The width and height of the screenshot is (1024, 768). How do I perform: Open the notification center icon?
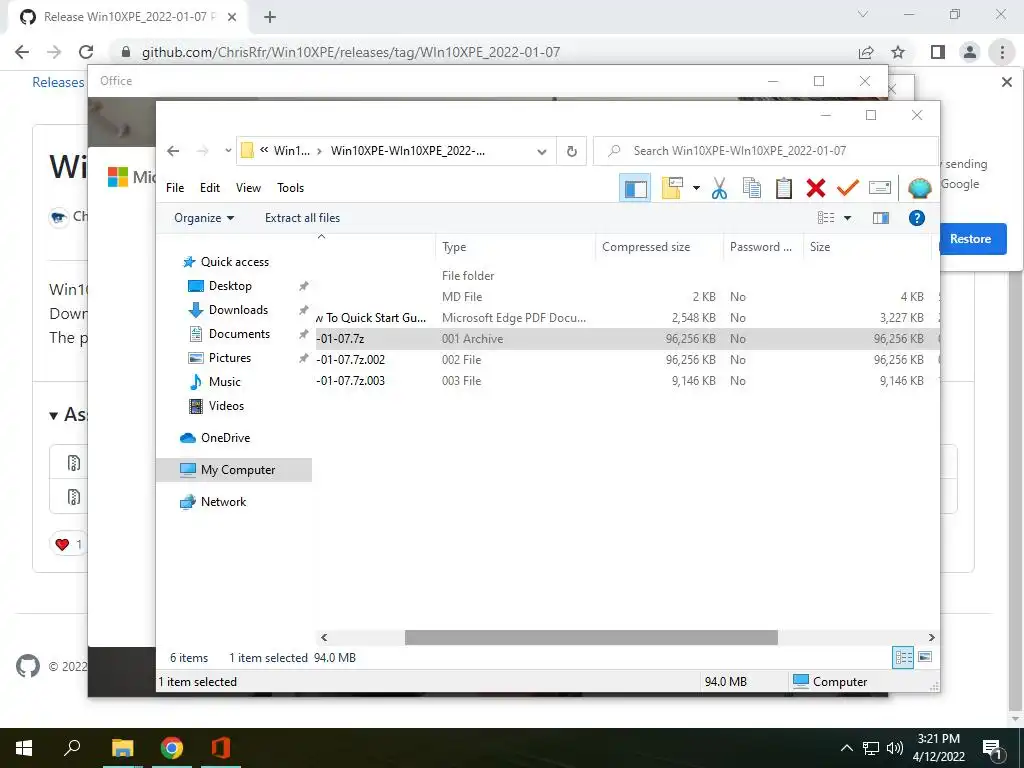click(x=993, y=748)
